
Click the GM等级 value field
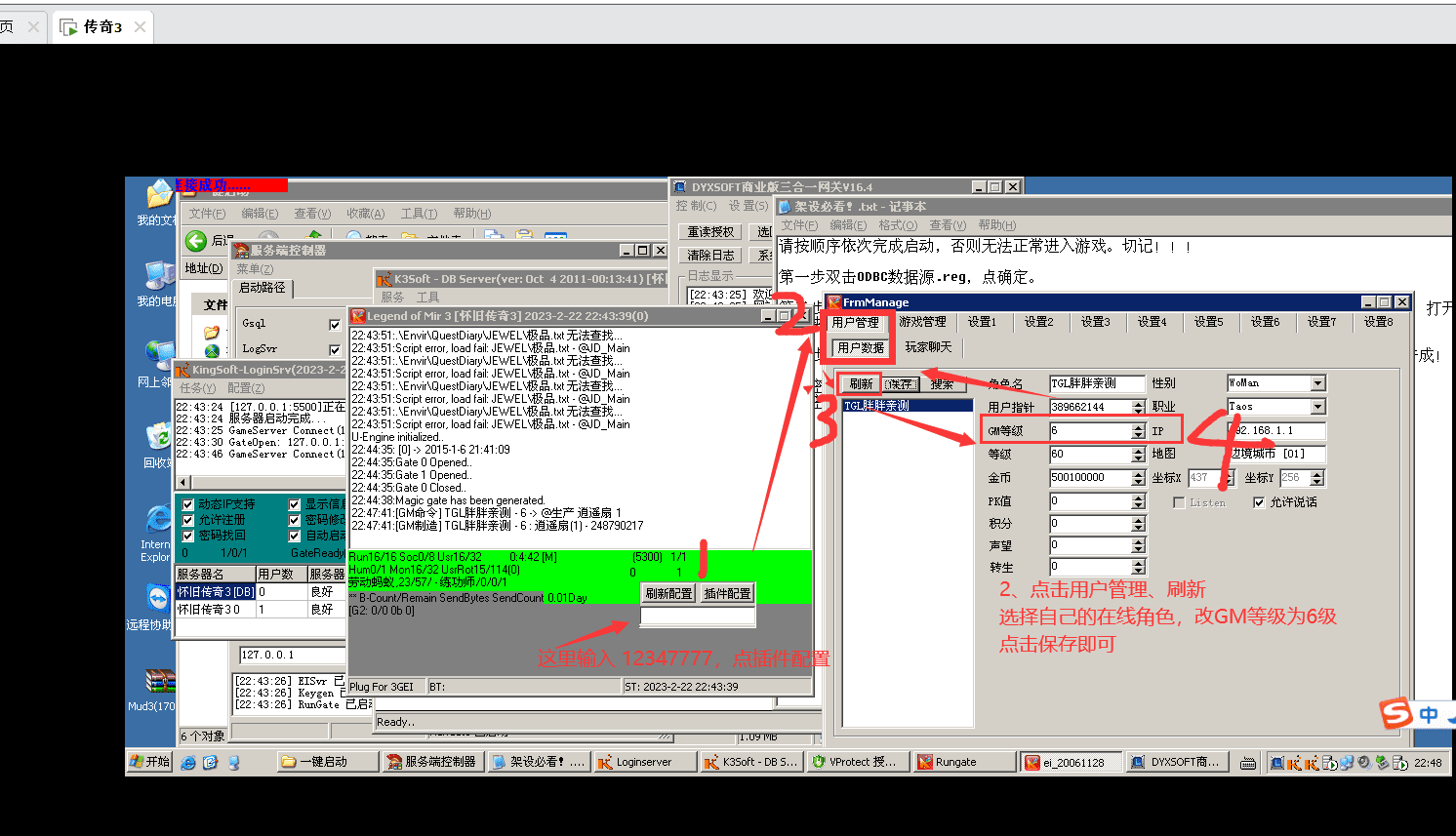(1090, 430)
